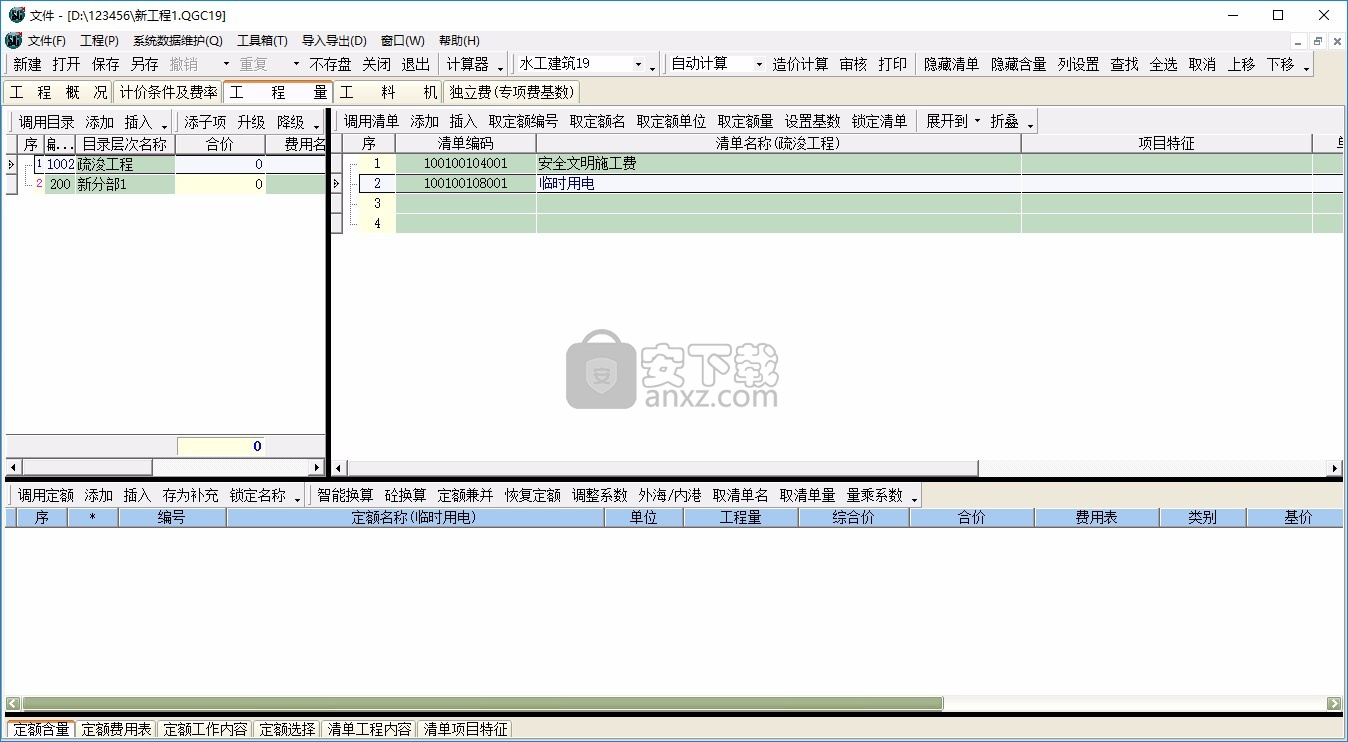Click 砼换算 in the quota toolbar
1348x742 pixels.
pos(405,495)
